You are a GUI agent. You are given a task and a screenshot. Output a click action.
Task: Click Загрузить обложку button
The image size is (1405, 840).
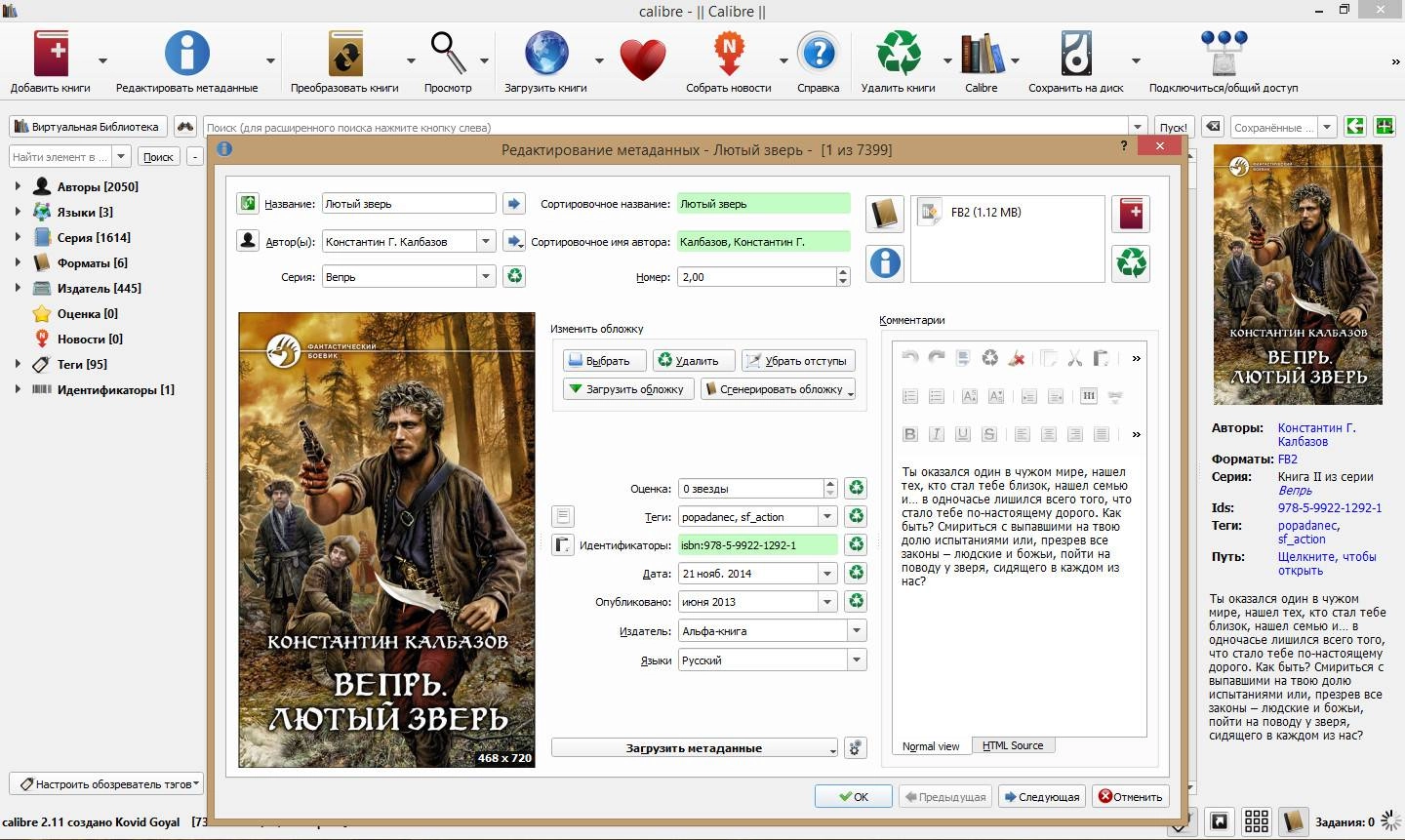point(627,389)
